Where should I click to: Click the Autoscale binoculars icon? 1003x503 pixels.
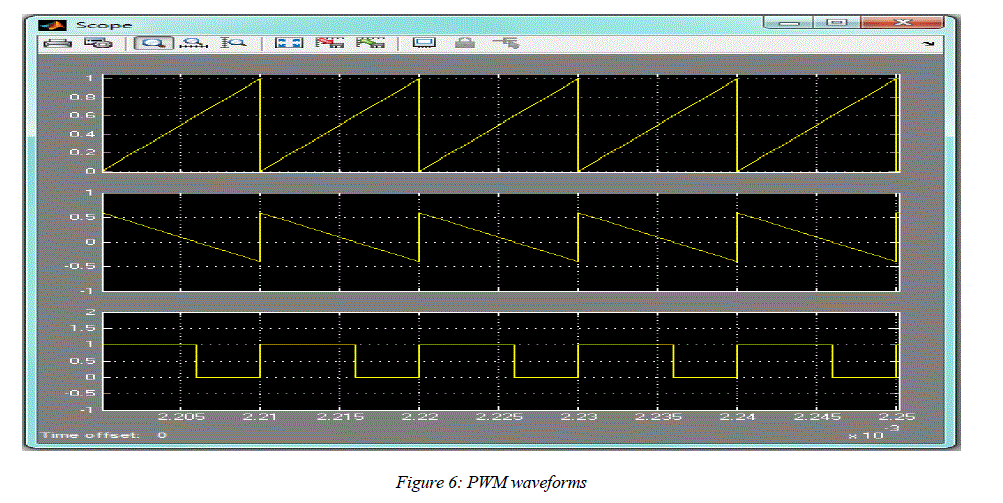click(289, 43)
